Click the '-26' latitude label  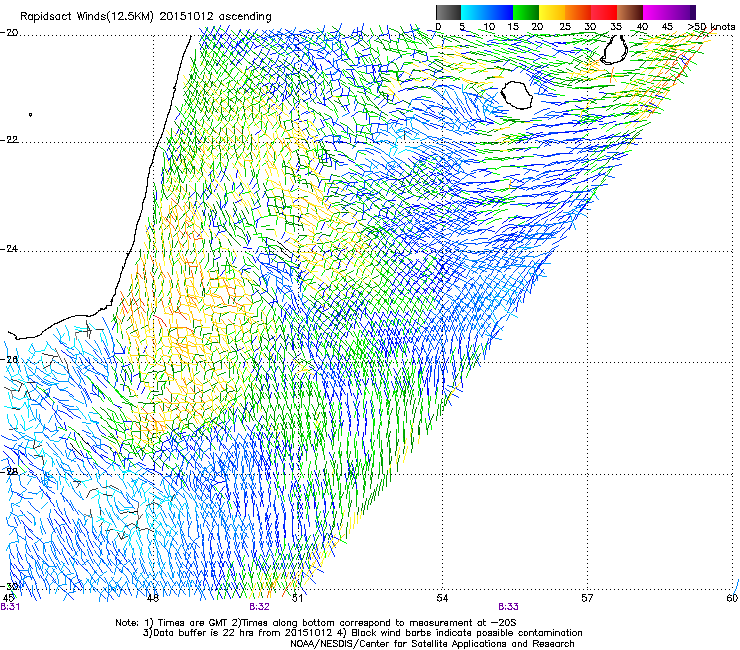click(x=9, y=360)
